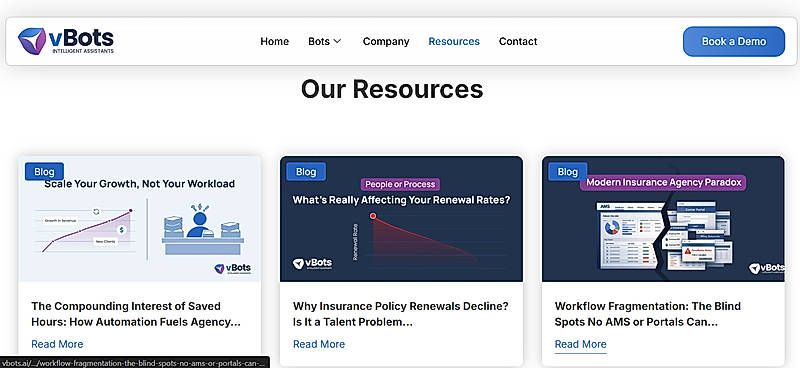Screen dimensions: 800x368
Task: Go to the Home menu item
Action: point(274,41)
